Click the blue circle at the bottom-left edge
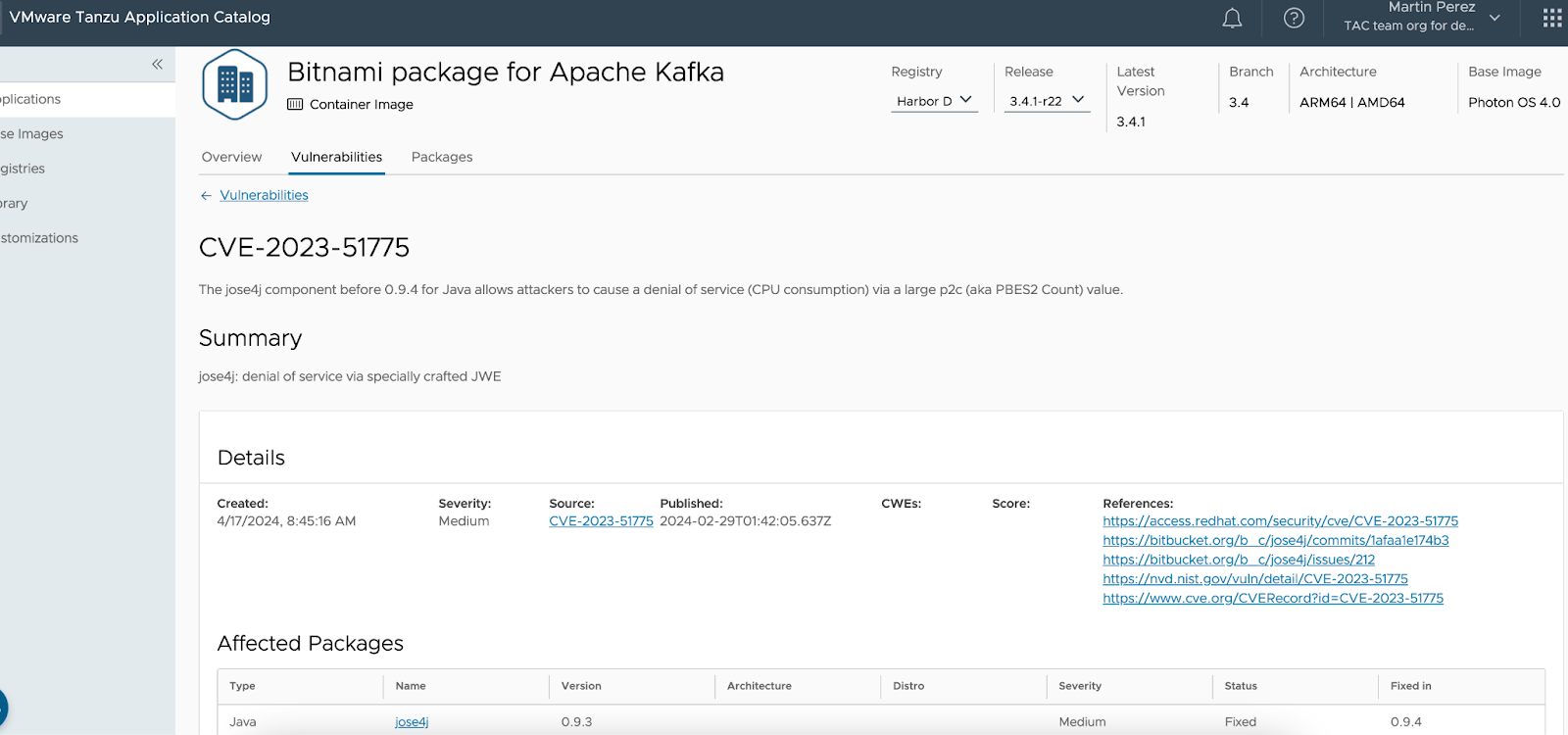The image size is (1568, 735). point(2,708)
